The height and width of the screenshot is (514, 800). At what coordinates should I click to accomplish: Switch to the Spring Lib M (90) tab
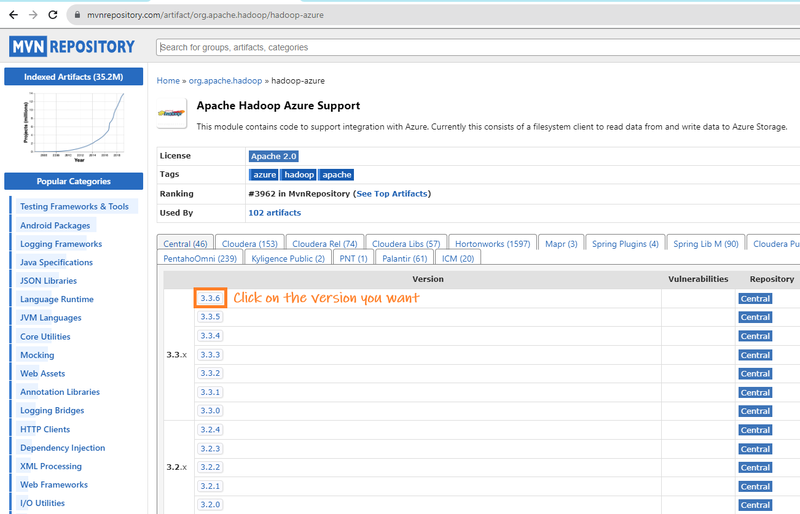[x=706, y=243]
